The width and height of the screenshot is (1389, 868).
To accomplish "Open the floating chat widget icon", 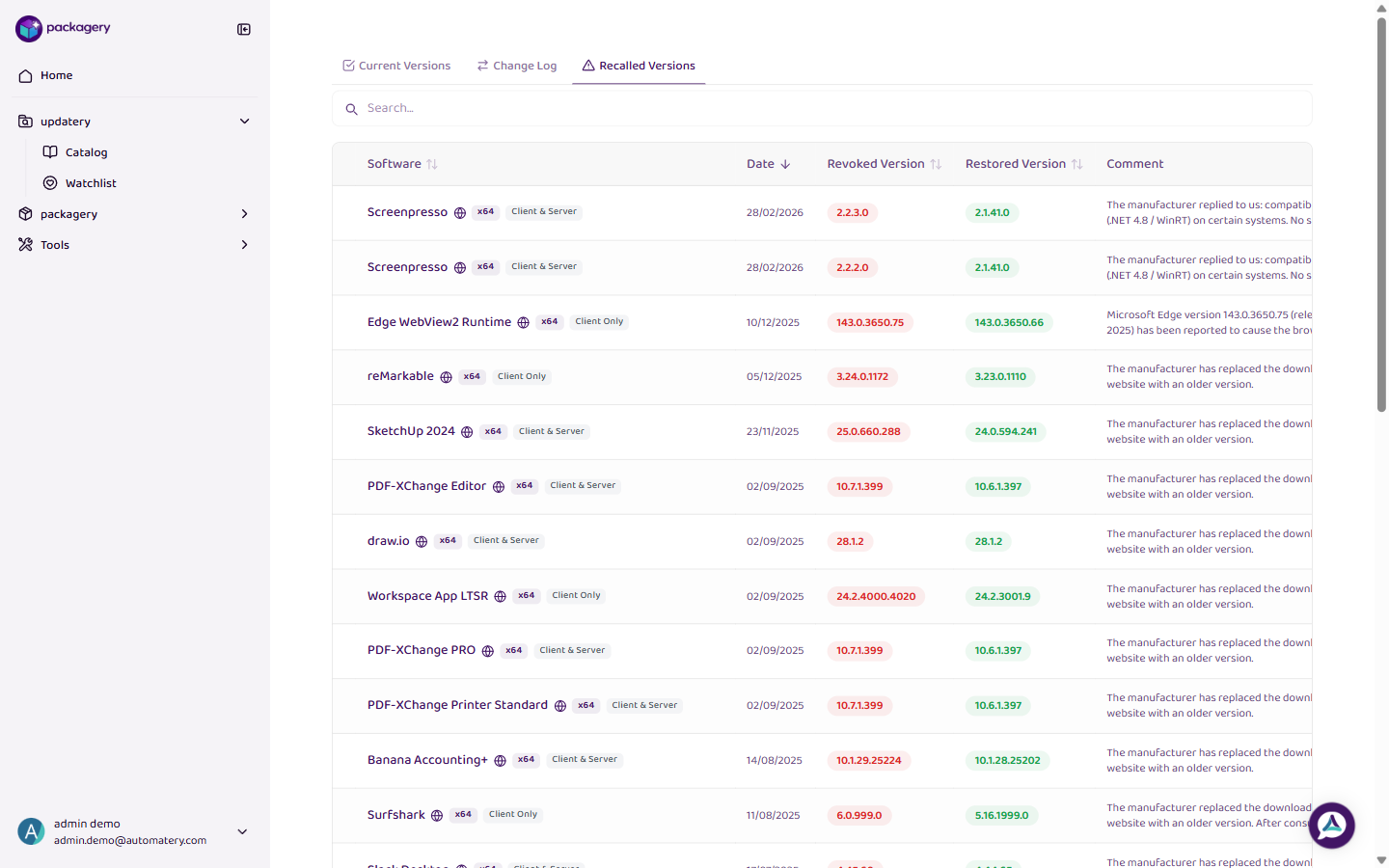I will click(1331, 826).
